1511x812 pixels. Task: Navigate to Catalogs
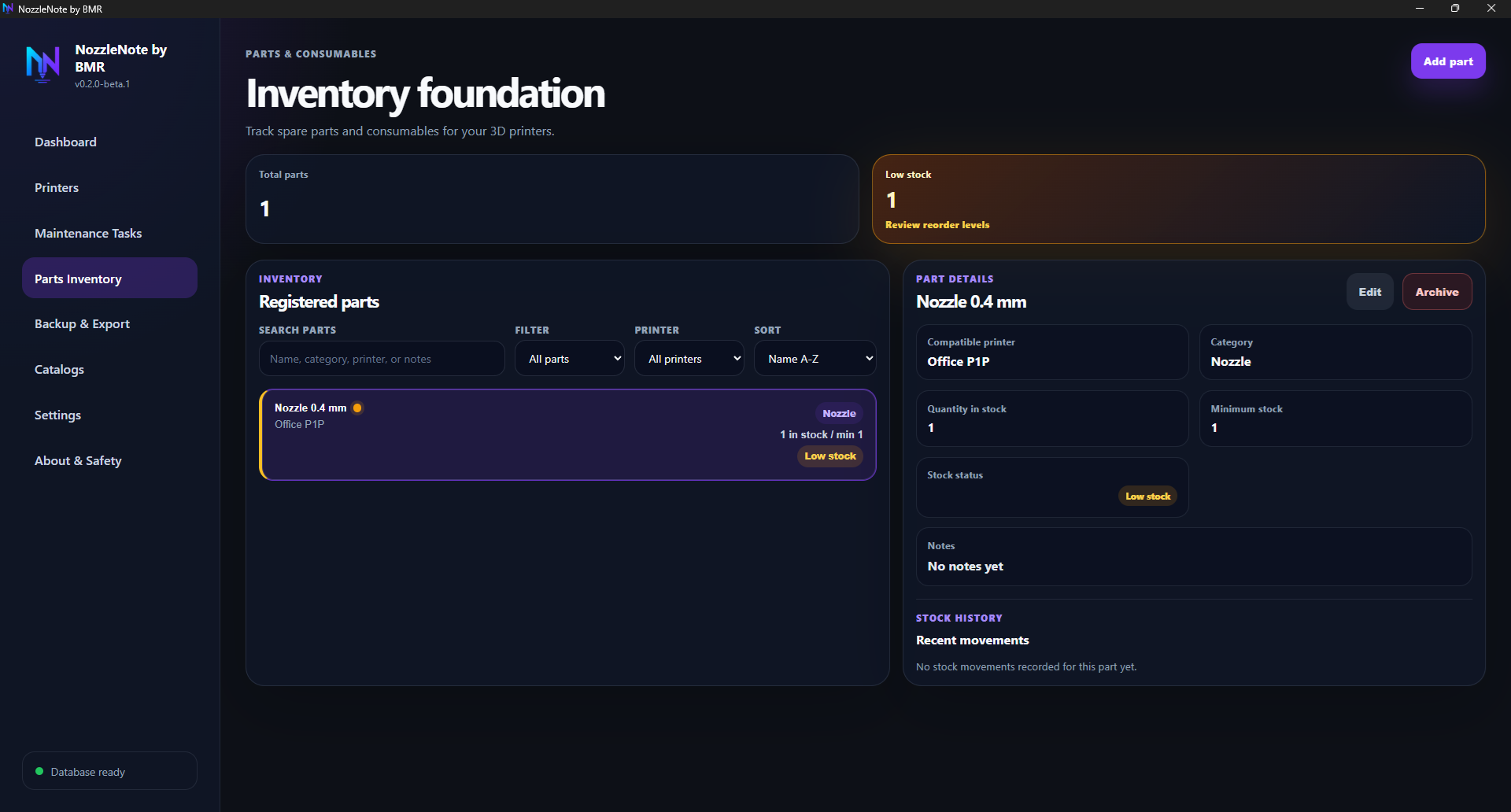pos(59,369)
